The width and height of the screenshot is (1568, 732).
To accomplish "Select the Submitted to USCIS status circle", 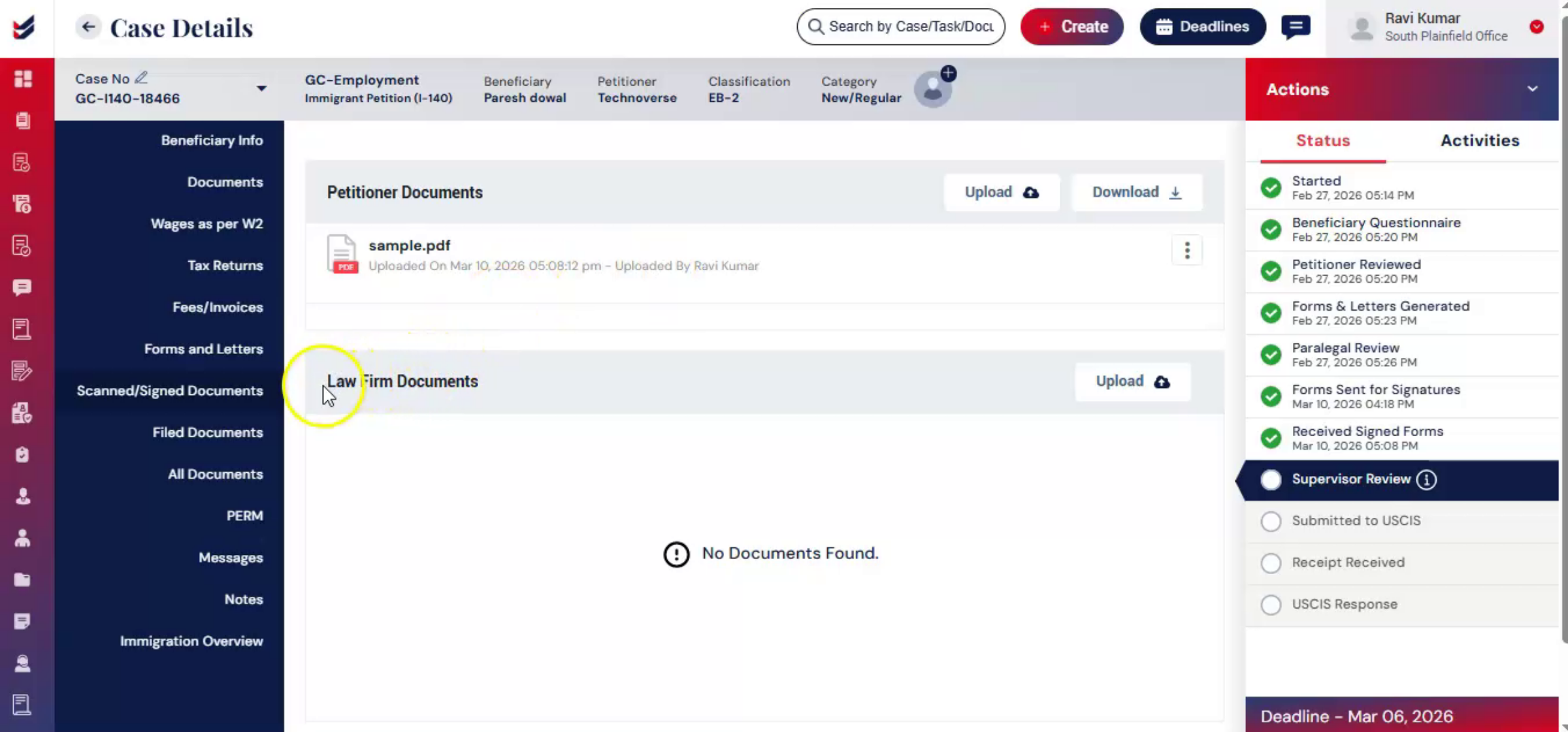I will point(1271,521).
